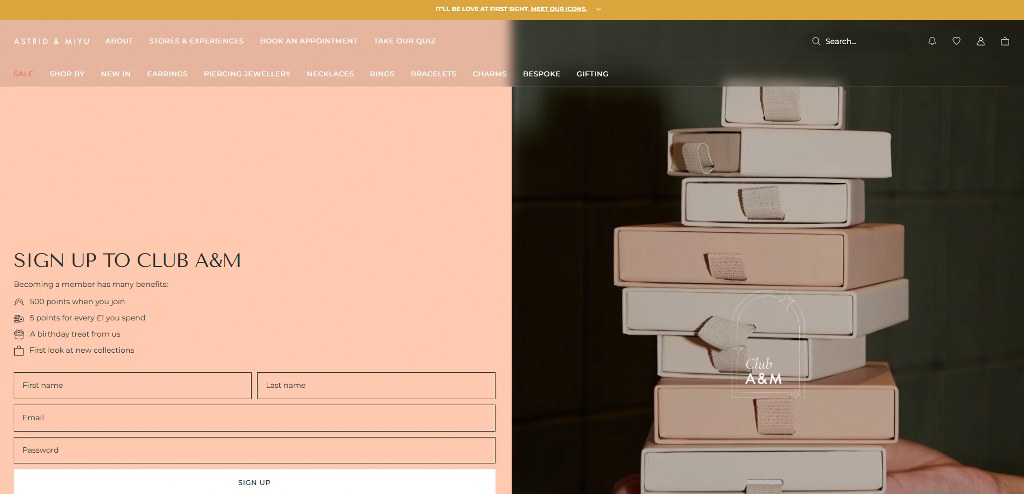Open Piercing Jewellery category

(247, 74)
